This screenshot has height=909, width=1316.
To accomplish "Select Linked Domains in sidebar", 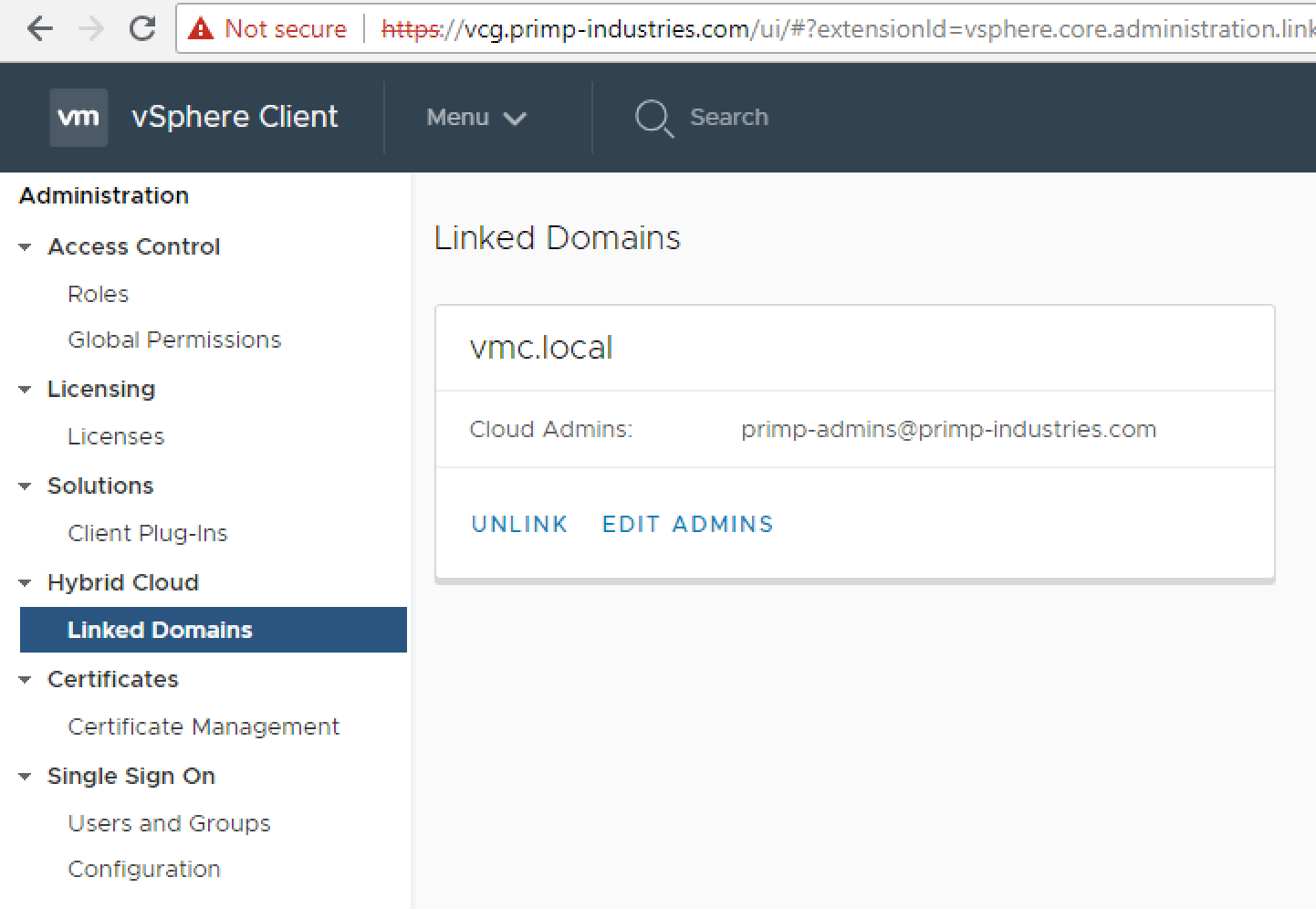I will click(214, 630).
